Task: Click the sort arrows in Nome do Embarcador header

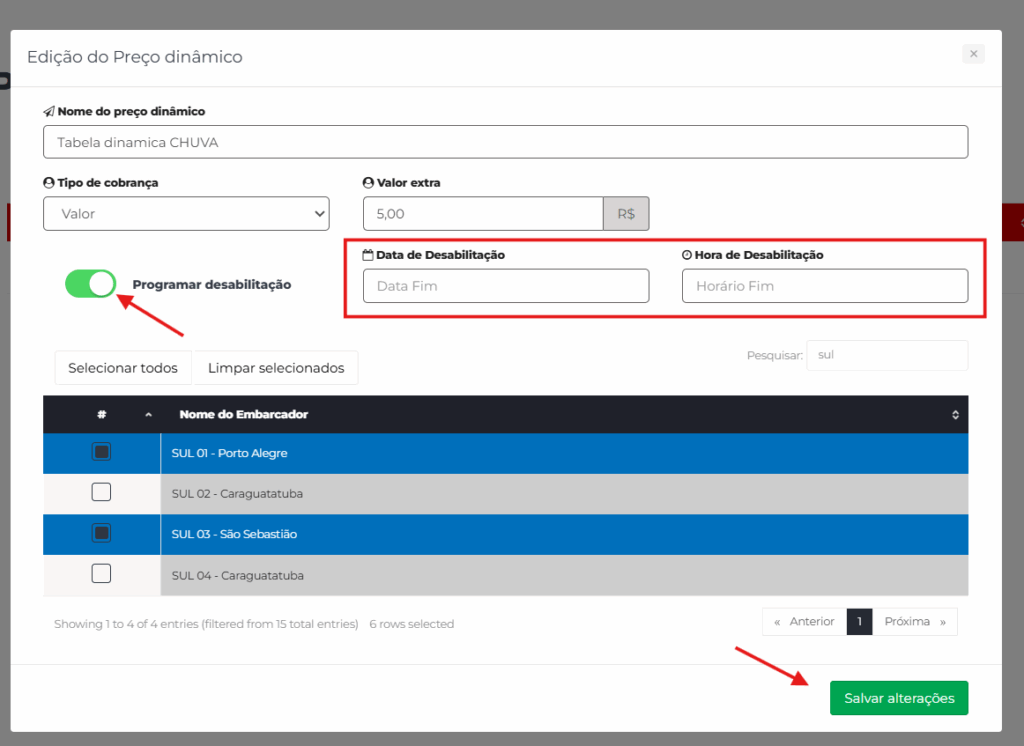Action: click(x=954, y=415)
